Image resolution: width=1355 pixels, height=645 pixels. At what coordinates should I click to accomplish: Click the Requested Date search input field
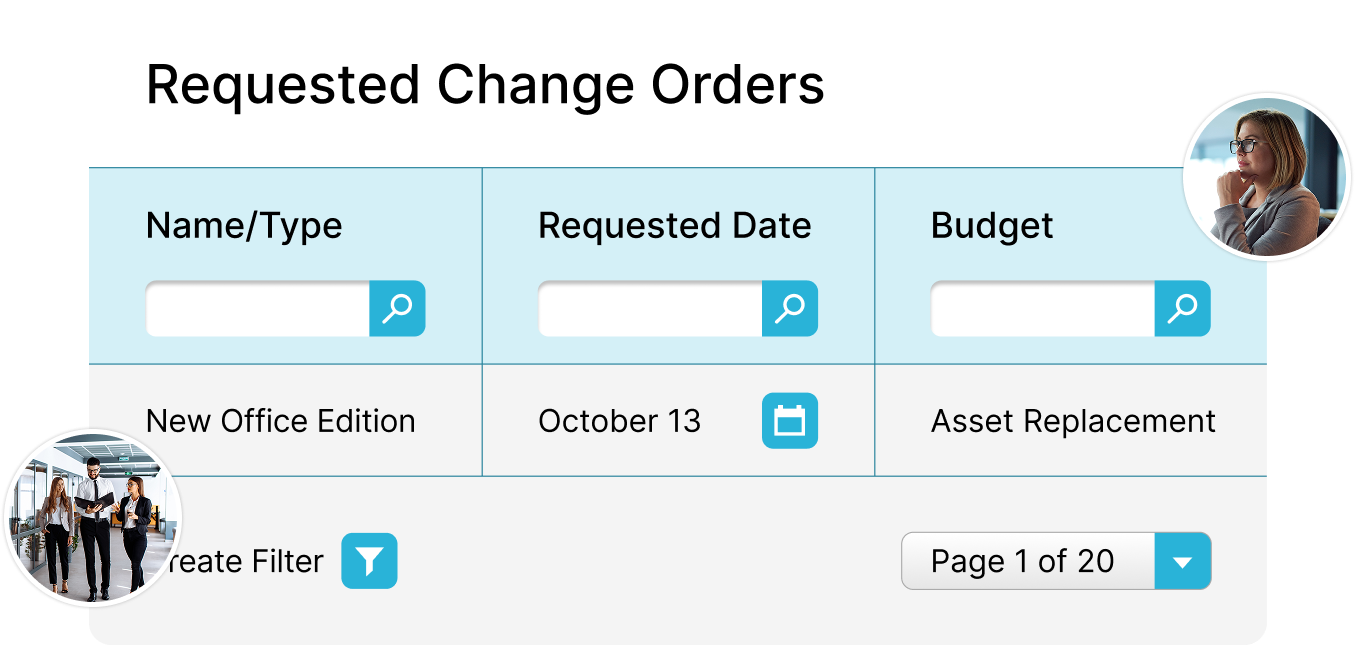point(650,308)
